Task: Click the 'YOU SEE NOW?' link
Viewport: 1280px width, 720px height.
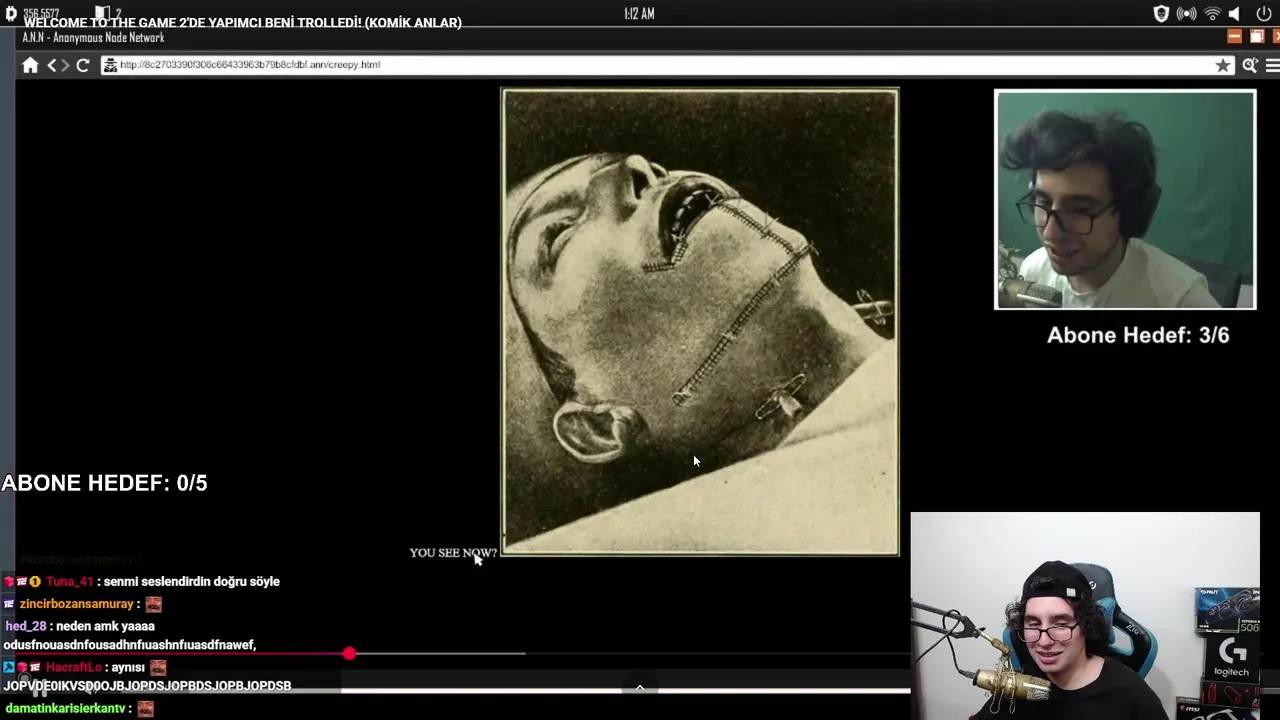Action: click(453, 552)
